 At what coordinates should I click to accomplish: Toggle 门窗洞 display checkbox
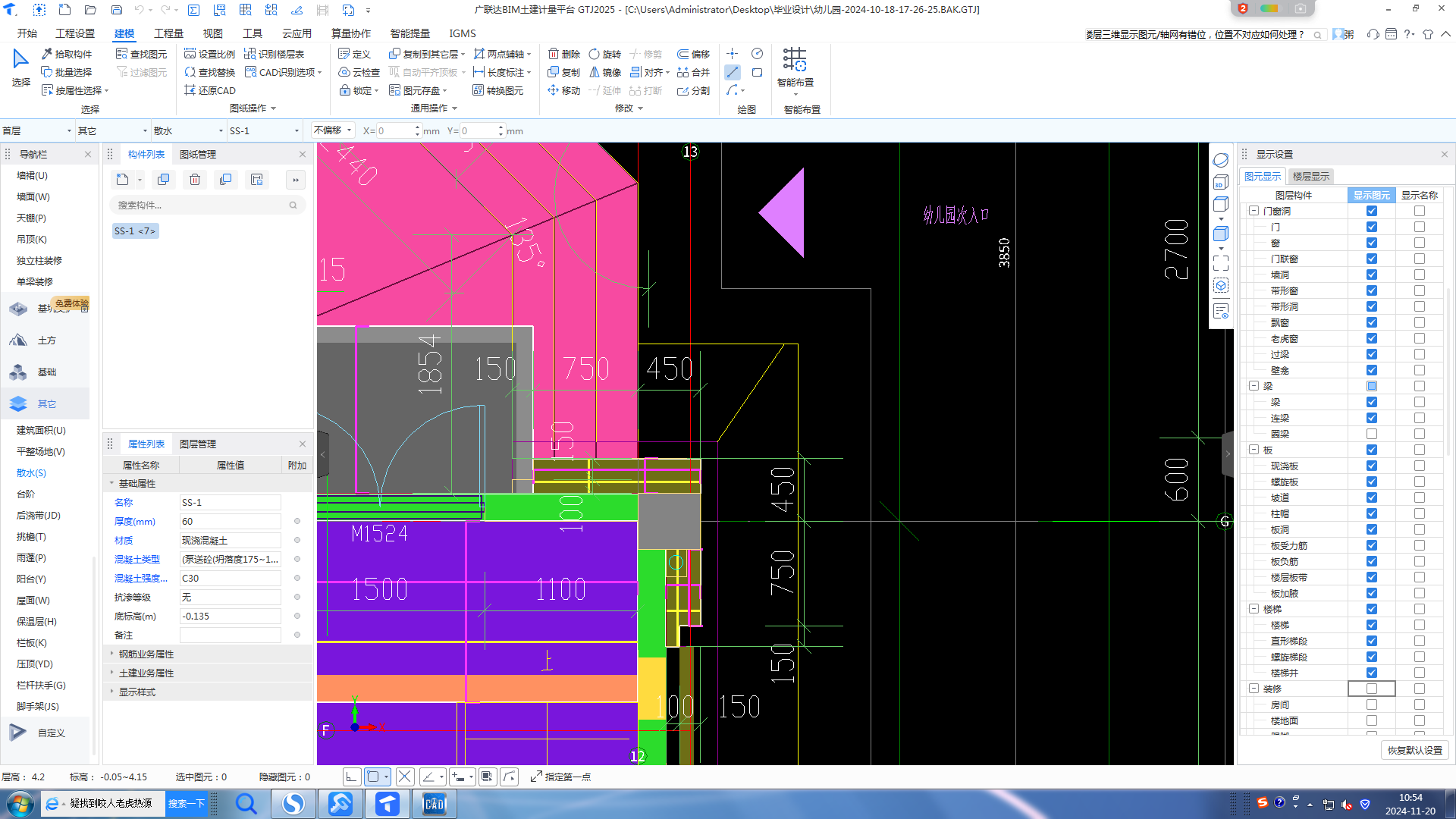[1371, 211]
